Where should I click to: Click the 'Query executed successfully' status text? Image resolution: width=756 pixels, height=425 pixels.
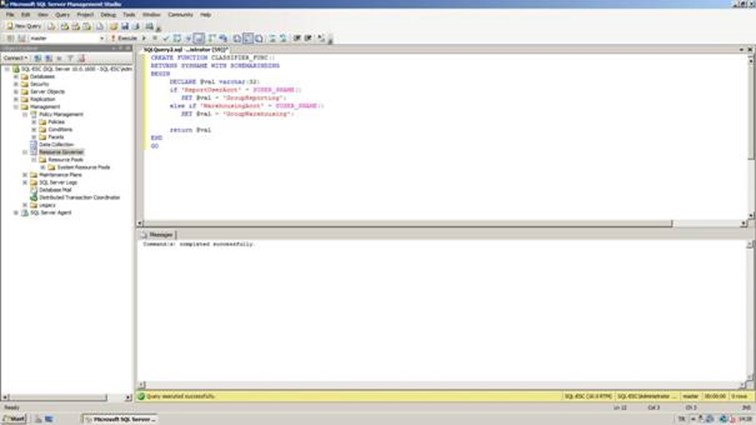pos(180,397)
